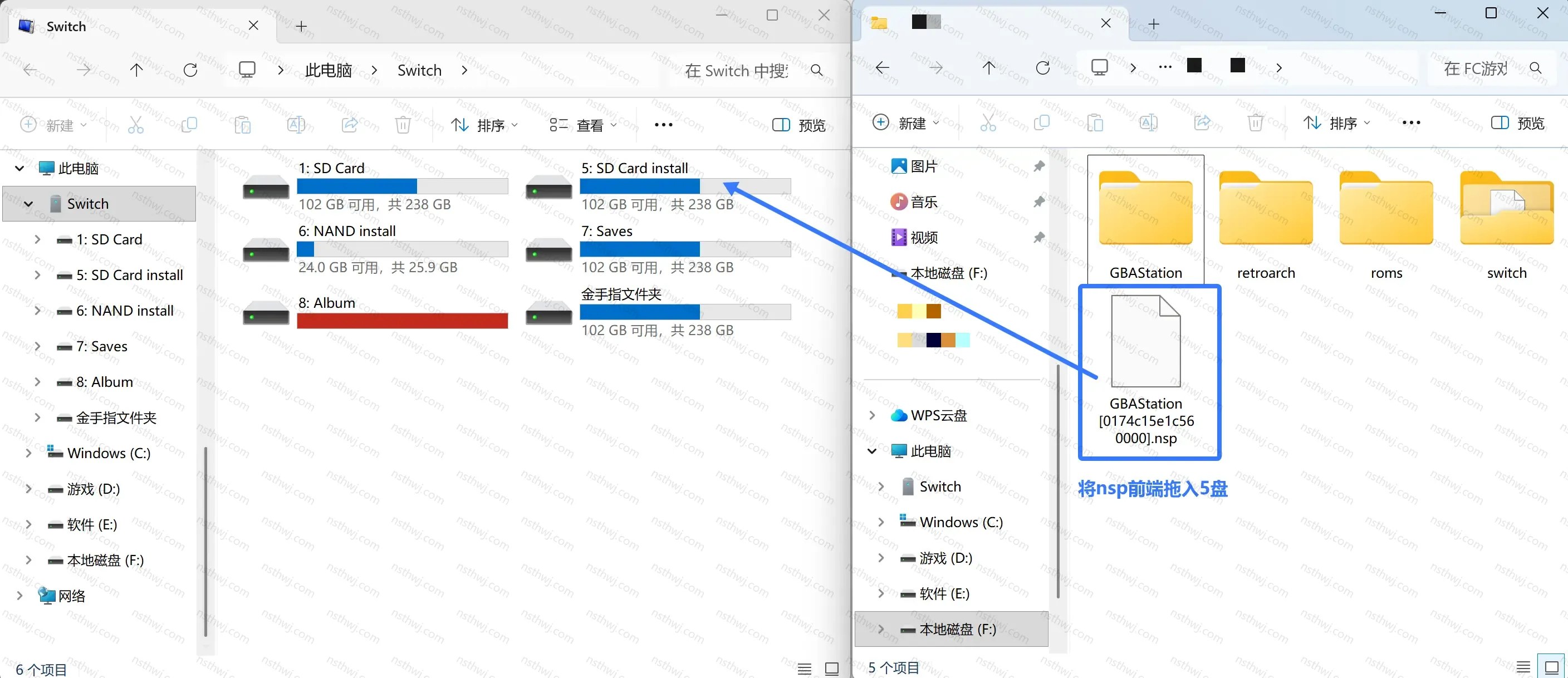Open 排序 dropdown in Switch window
This screenshot has width=1568, height=678.
(484, 125)
